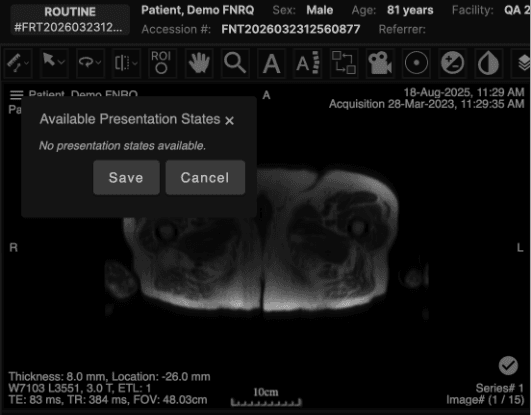Open the series layout swap tool
This screenshot has width=531, height=415.
tap(344, 63)
